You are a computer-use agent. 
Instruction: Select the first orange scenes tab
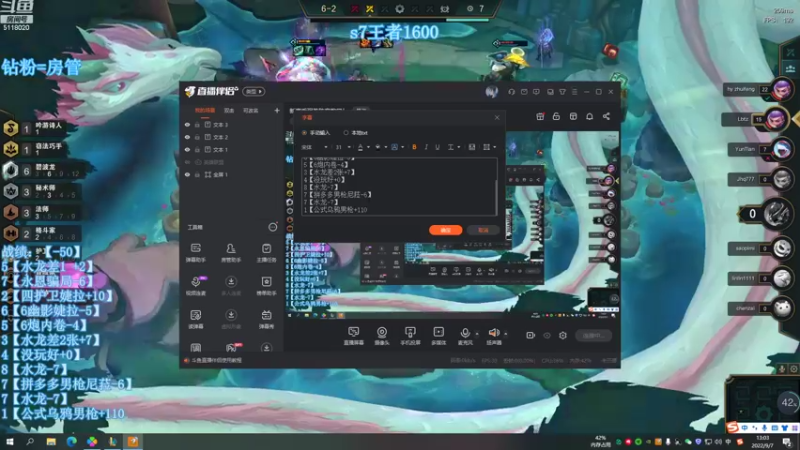coord(205,111)
